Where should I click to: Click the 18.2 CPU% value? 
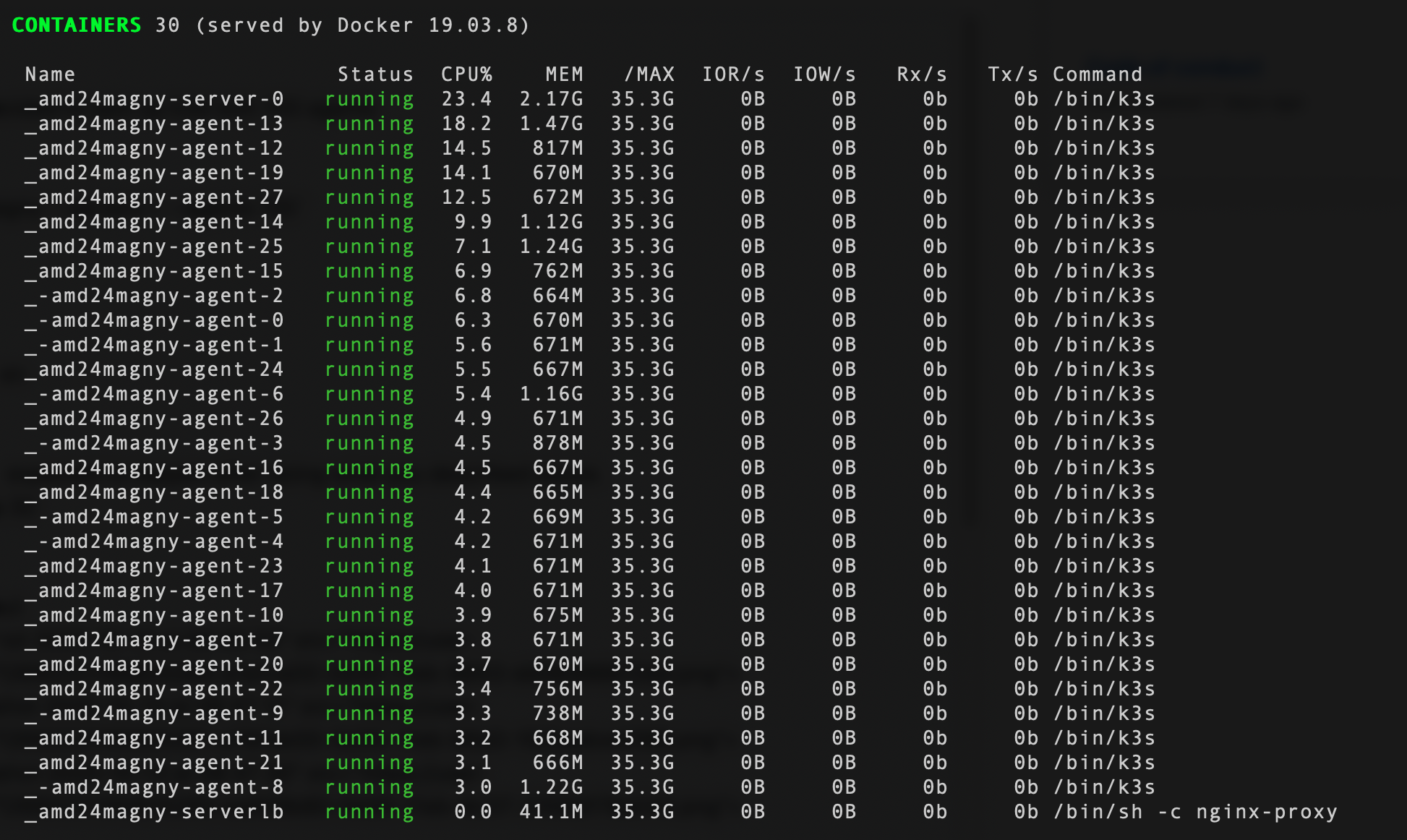(x=467, y=124)
